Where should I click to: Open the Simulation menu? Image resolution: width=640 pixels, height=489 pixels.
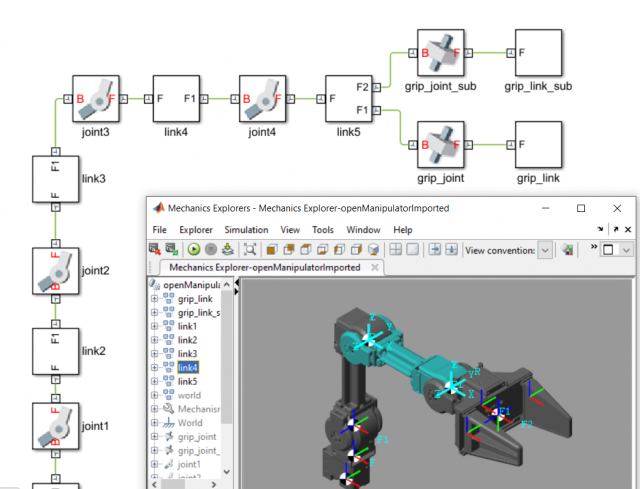pos(246,230)
